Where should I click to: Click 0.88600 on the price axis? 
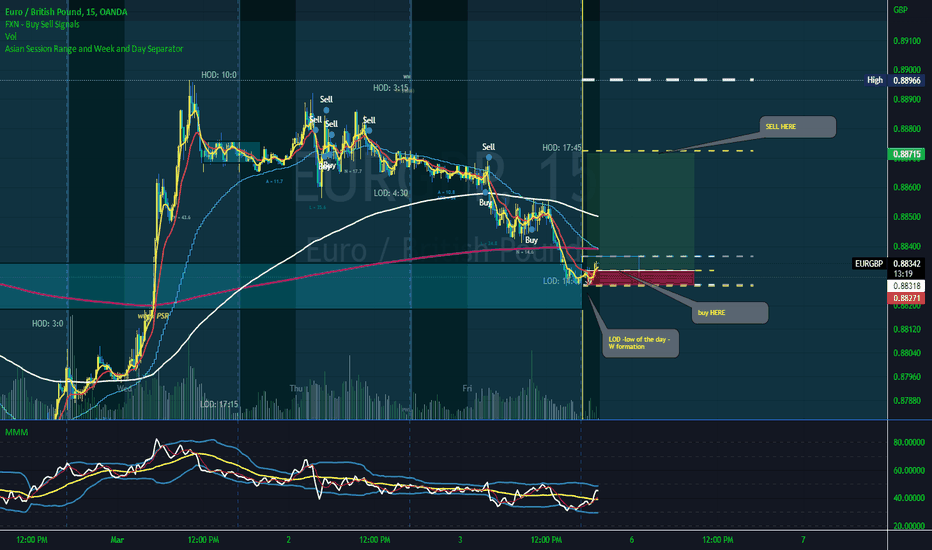907,187
